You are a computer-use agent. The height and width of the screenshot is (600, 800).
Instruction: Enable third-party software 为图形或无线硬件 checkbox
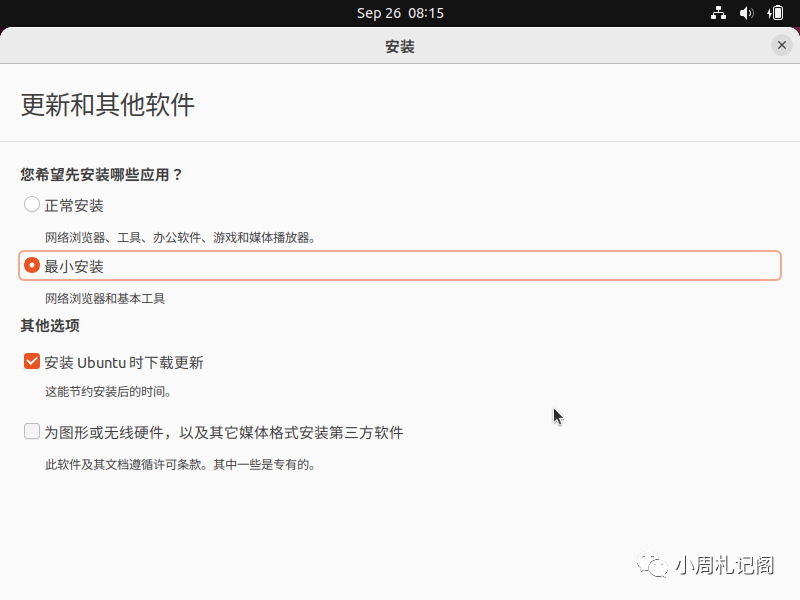32,431
